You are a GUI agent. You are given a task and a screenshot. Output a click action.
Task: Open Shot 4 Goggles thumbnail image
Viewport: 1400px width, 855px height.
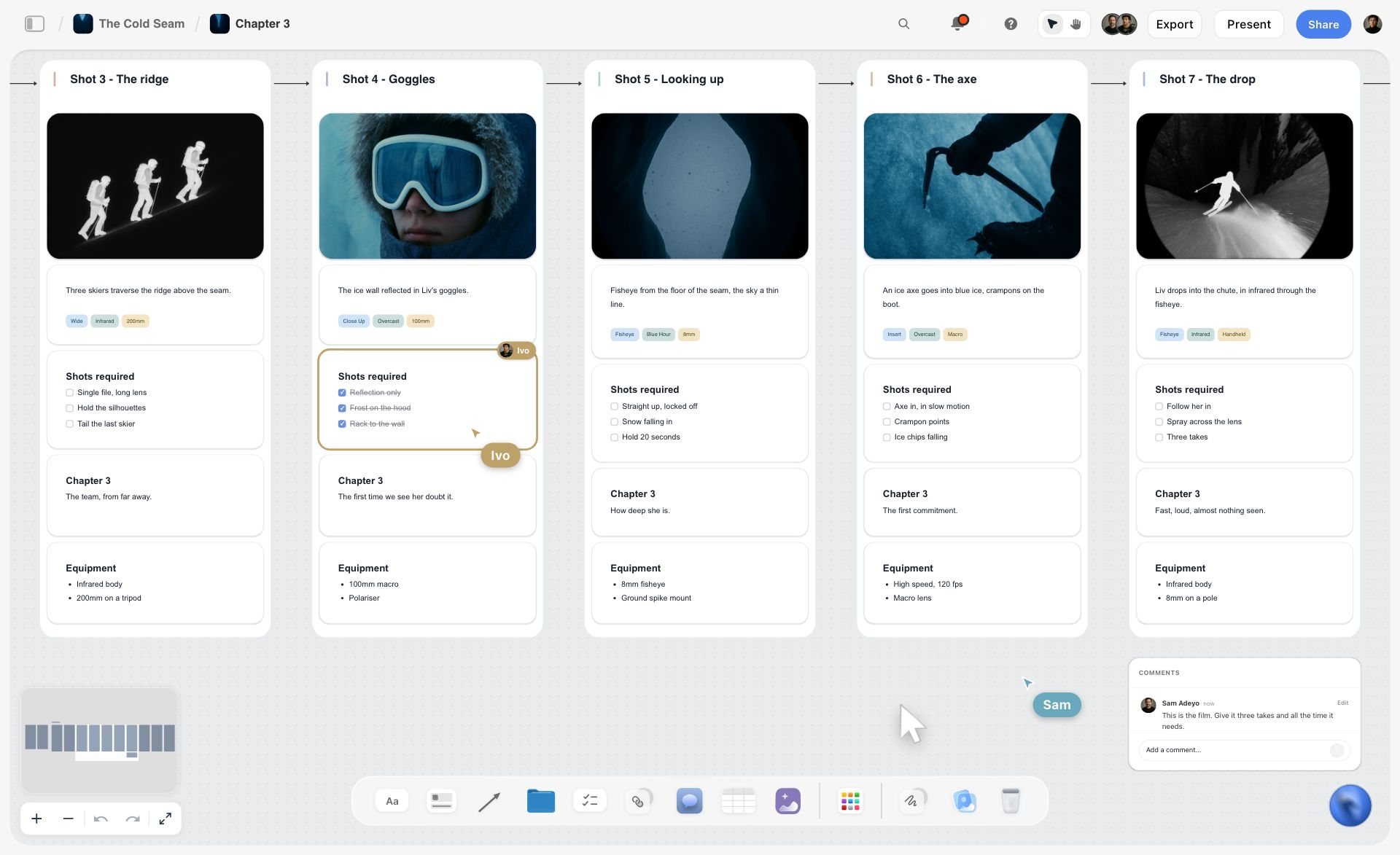427,186
